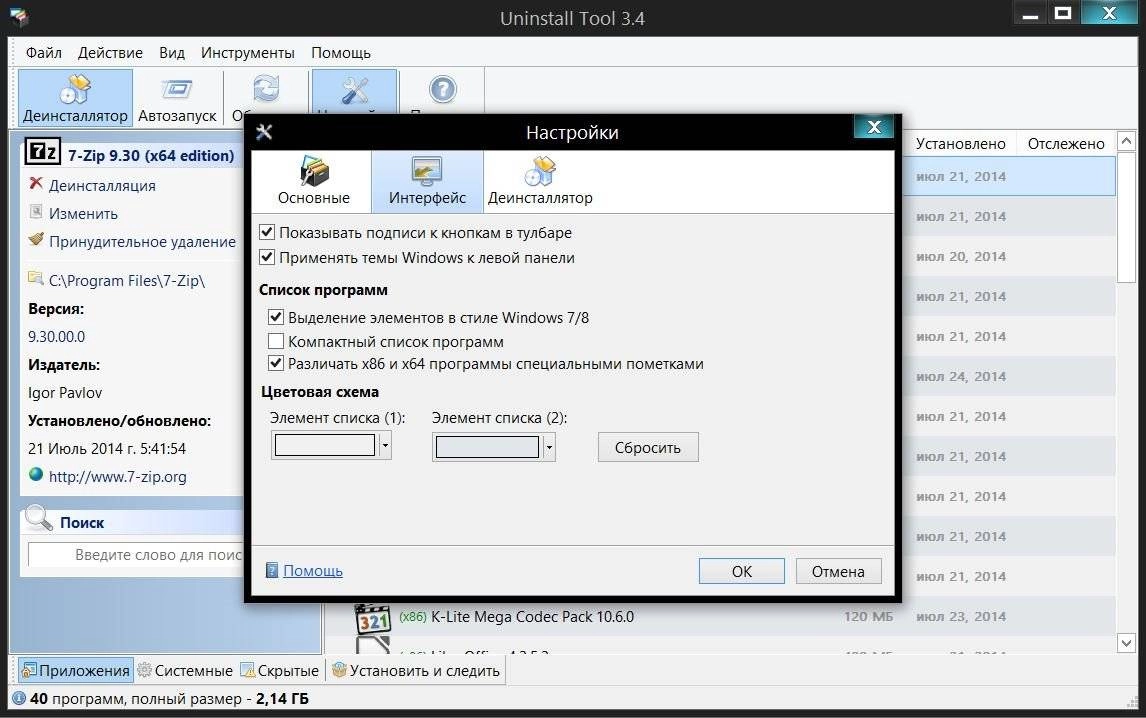Click scrollbar down arrow in program list
The width and height of the screenshot is (1146, 718).
pyautogui.click(x=1126, y=643)
